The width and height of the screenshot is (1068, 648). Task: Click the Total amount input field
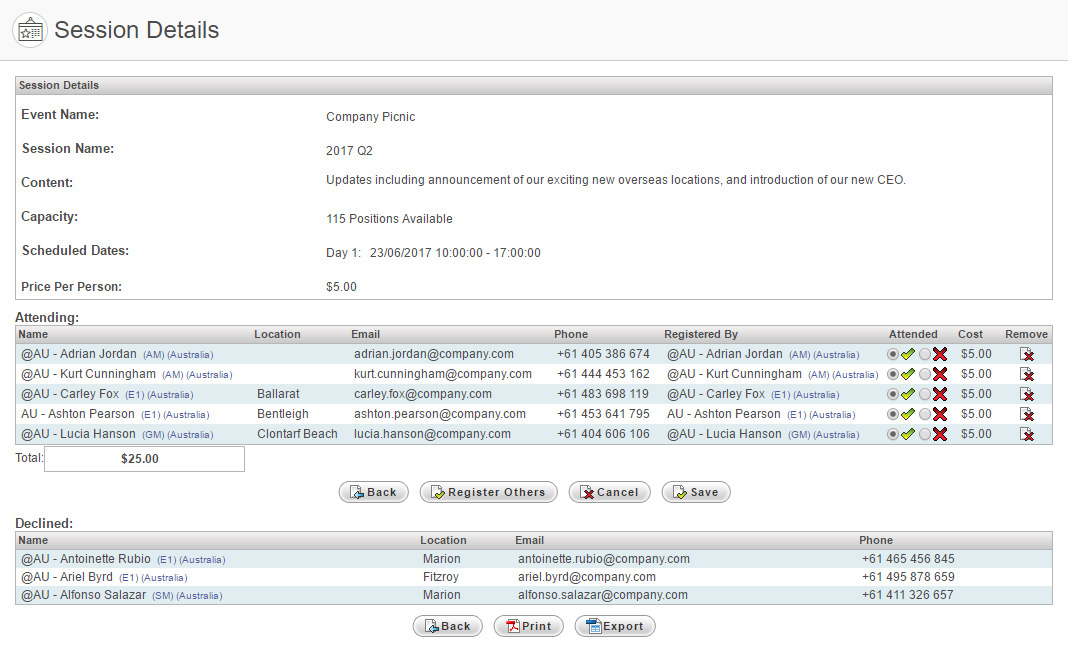tap(143, 458)
